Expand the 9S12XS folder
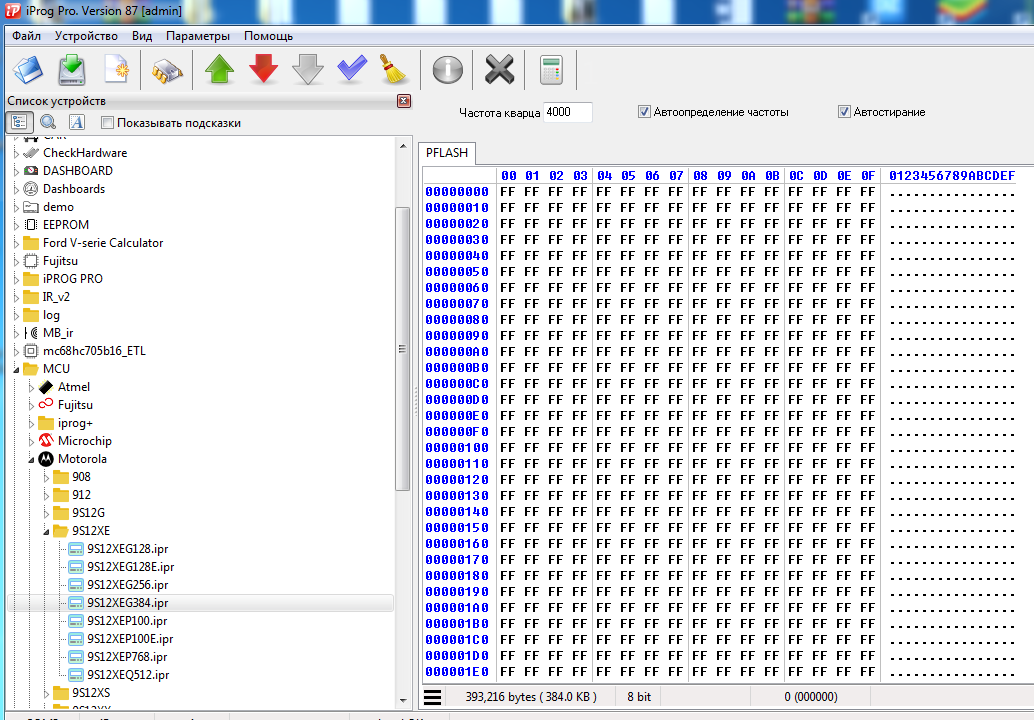The height and width of the screenshot is (720, 1034). coord(46,693)
